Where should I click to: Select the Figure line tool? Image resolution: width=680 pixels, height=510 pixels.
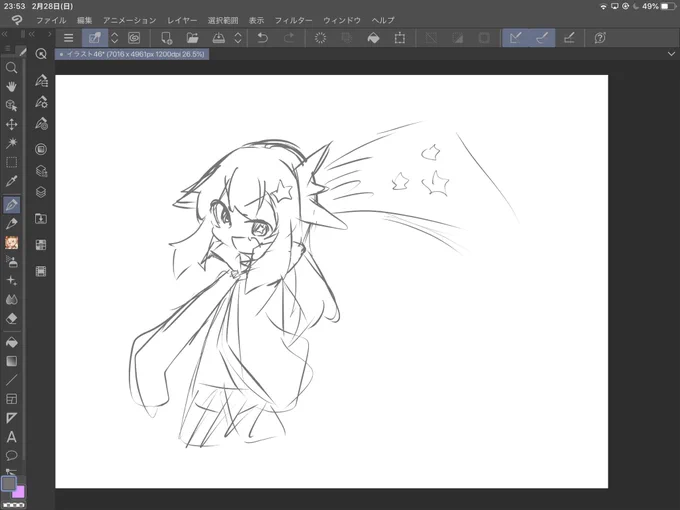pos(11,380)
